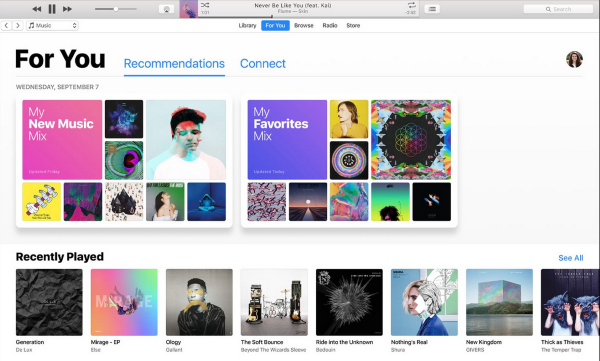Click the Generation album title text
This screenshot has width=600, height=361.
pos(30,342)
